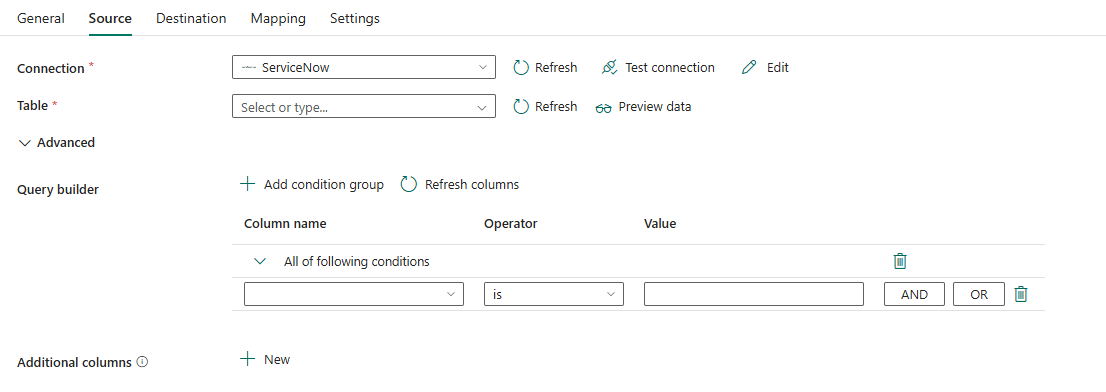Click the Refresh icon beside Connection
1106x392 pixels.
coord(521,68)
